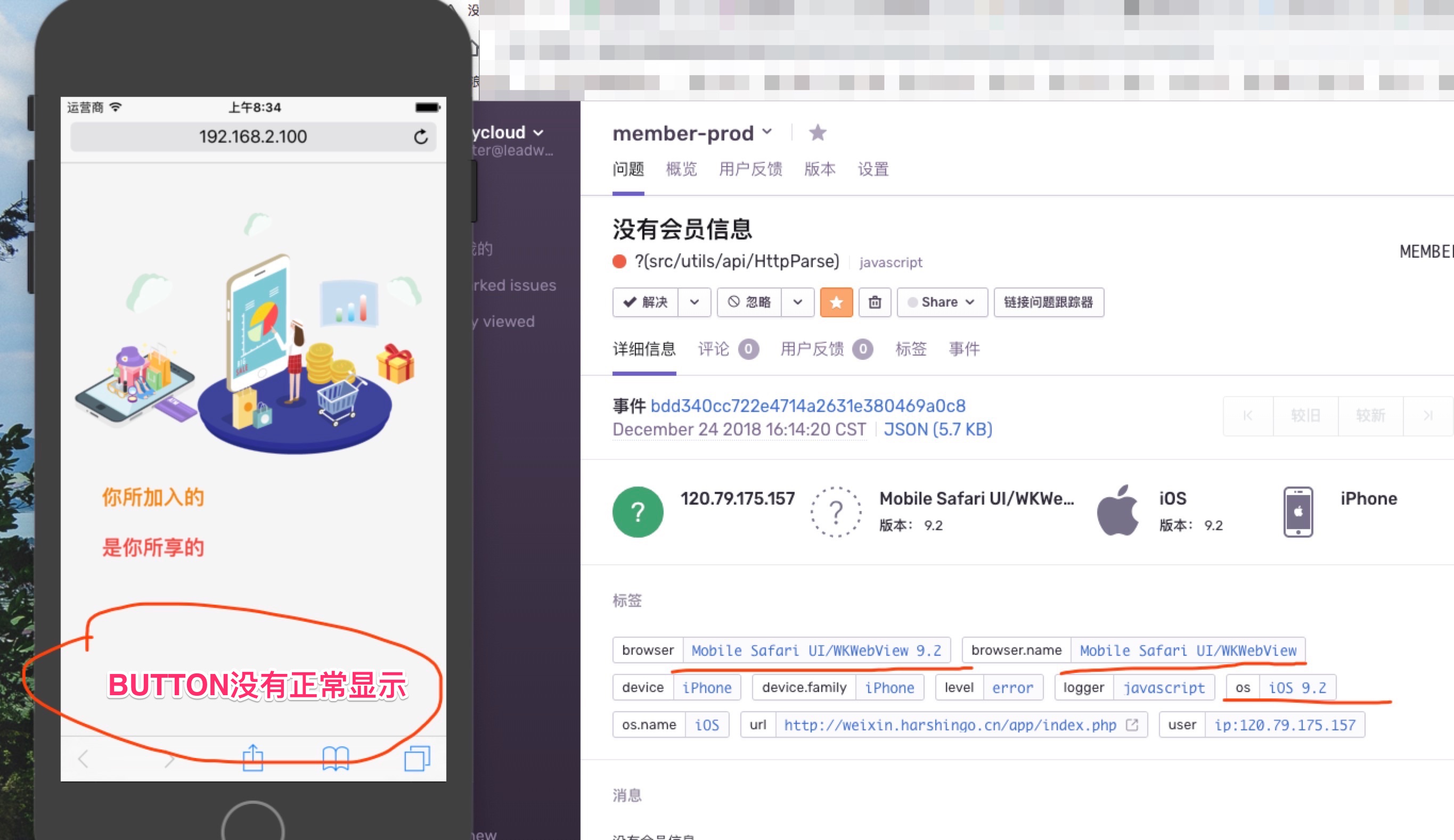1454x840 pixels.
Task: Tap the Safari share icon in simulator
Action: point(252,757)
